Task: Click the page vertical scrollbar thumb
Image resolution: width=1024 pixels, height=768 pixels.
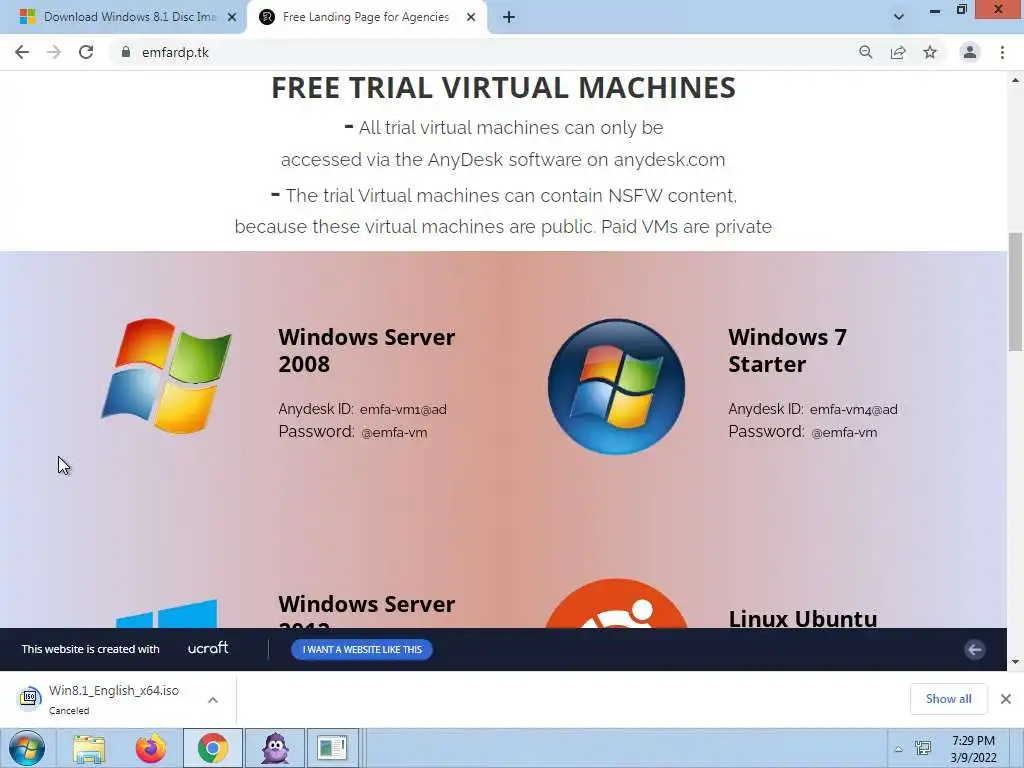Action: pos(1016,291)
